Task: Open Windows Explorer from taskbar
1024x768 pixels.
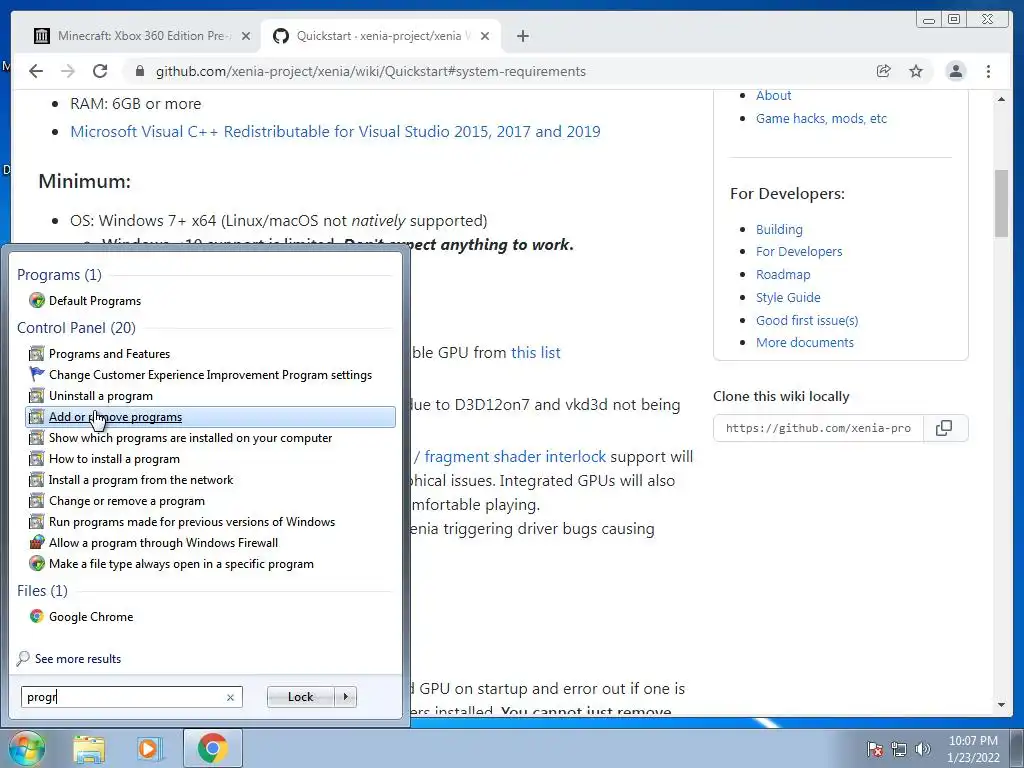Action: pyautogui.click(x=89, y=749)
